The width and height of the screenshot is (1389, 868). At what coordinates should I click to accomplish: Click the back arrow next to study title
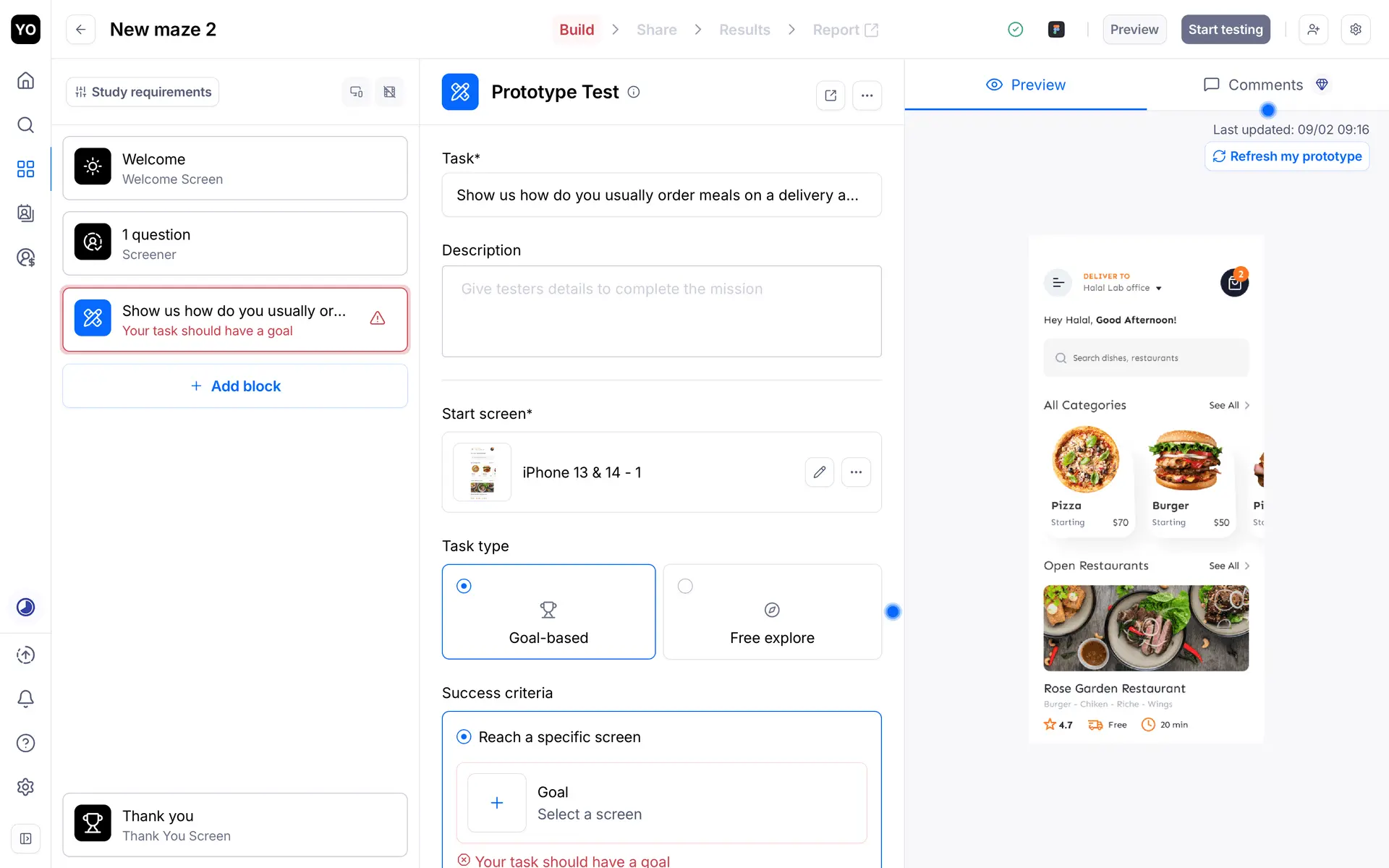[x=81, y=30]
